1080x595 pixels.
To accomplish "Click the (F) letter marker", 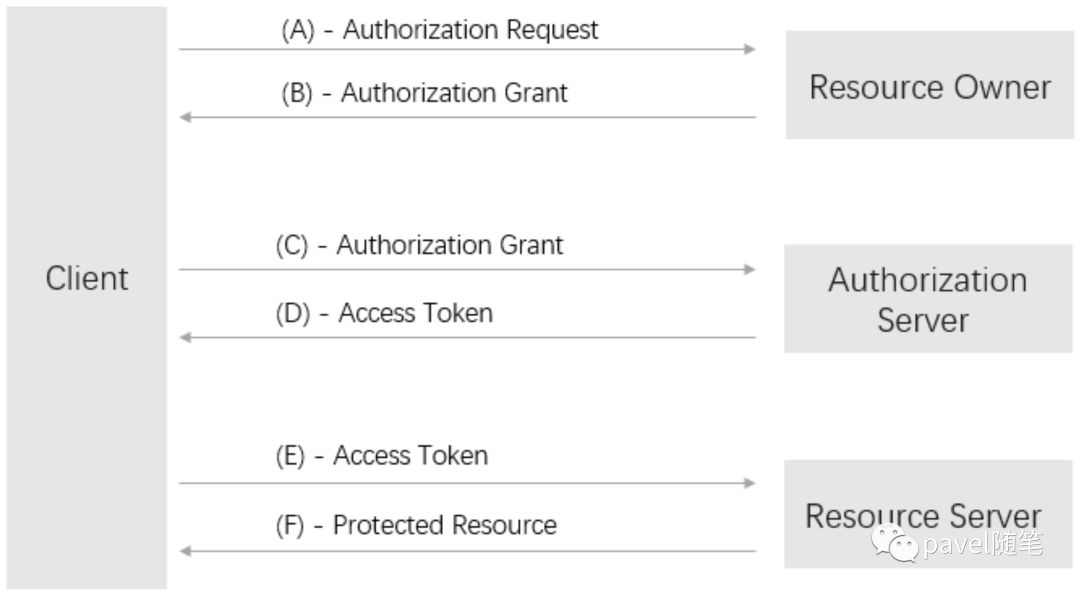I will pos(290,525).
